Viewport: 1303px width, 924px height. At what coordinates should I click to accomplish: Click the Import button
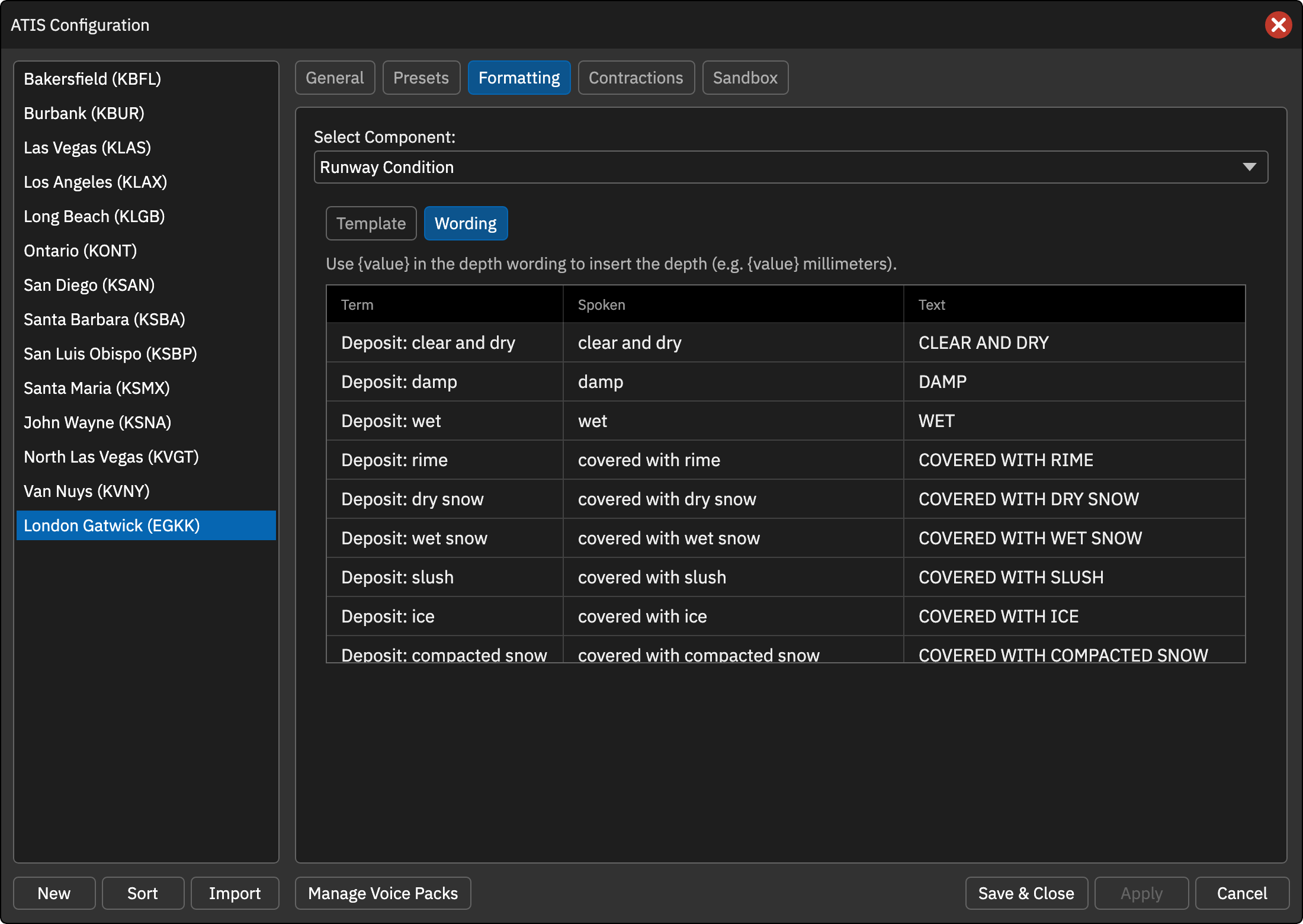[x=235, y=893]
